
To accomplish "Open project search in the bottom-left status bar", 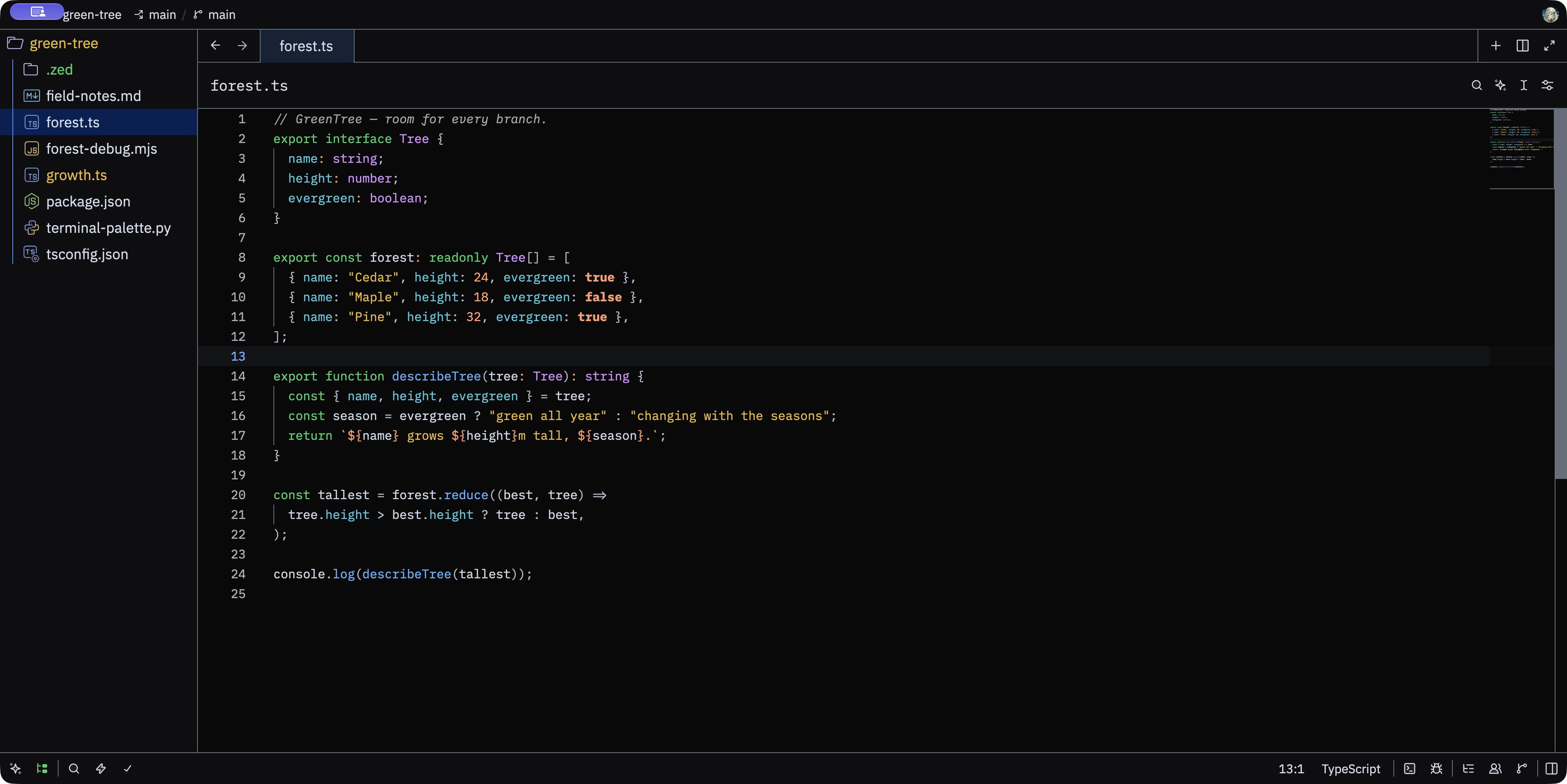I will coord(73,768).
